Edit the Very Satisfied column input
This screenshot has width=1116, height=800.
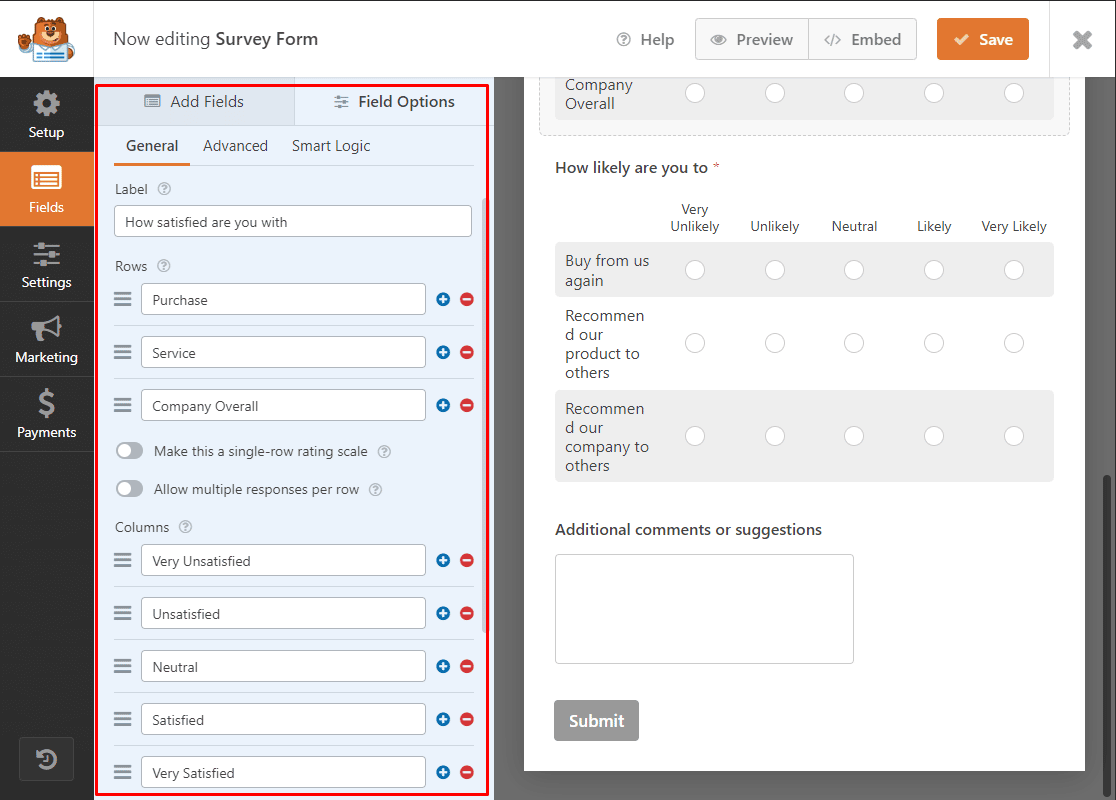[283, 772]
